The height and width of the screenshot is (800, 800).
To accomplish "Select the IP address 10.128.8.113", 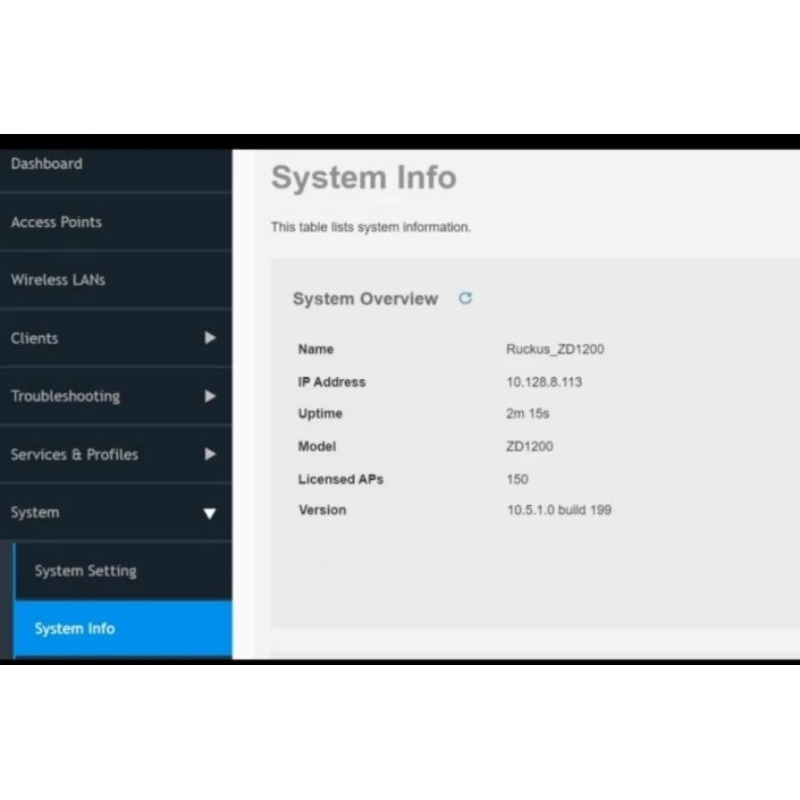I will point(544,382).
